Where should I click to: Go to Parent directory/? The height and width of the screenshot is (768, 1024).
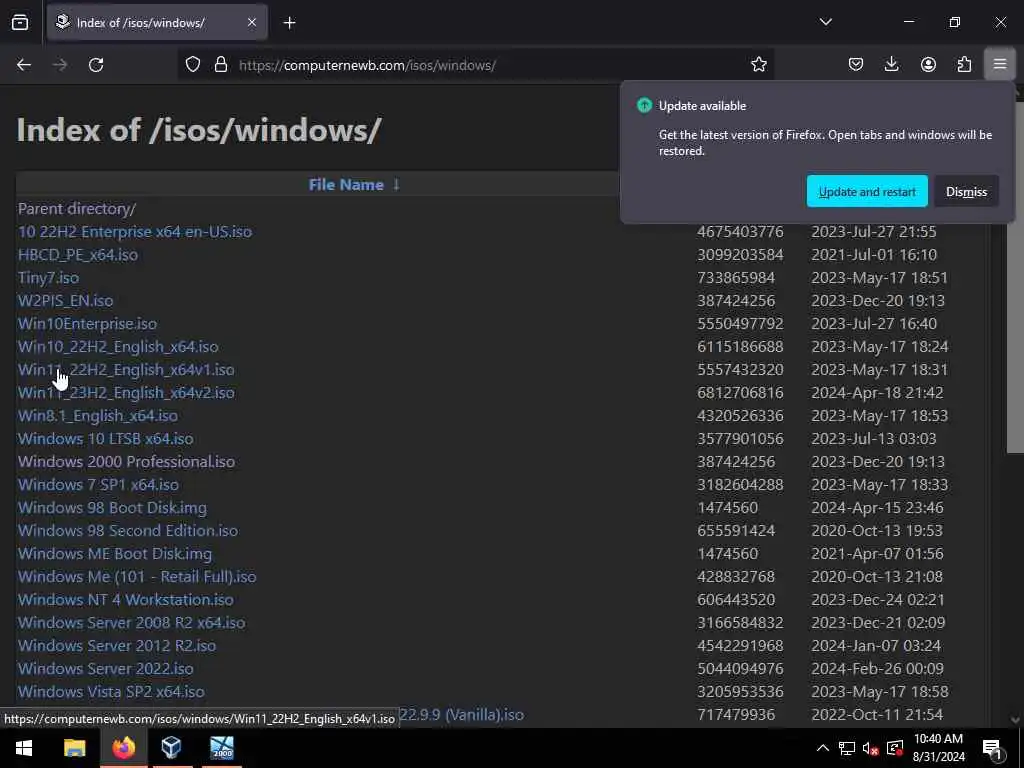point(77,209)
